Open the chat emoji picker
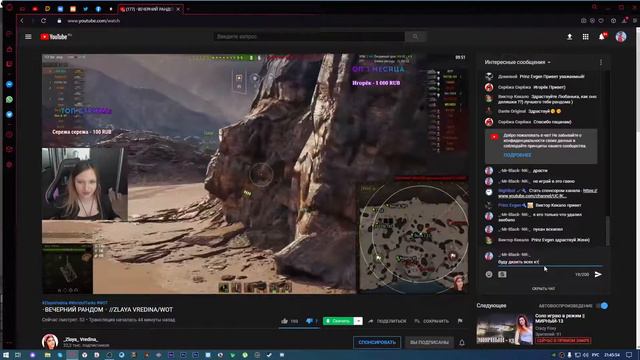 pyautogui.click(x=489, y=274)
